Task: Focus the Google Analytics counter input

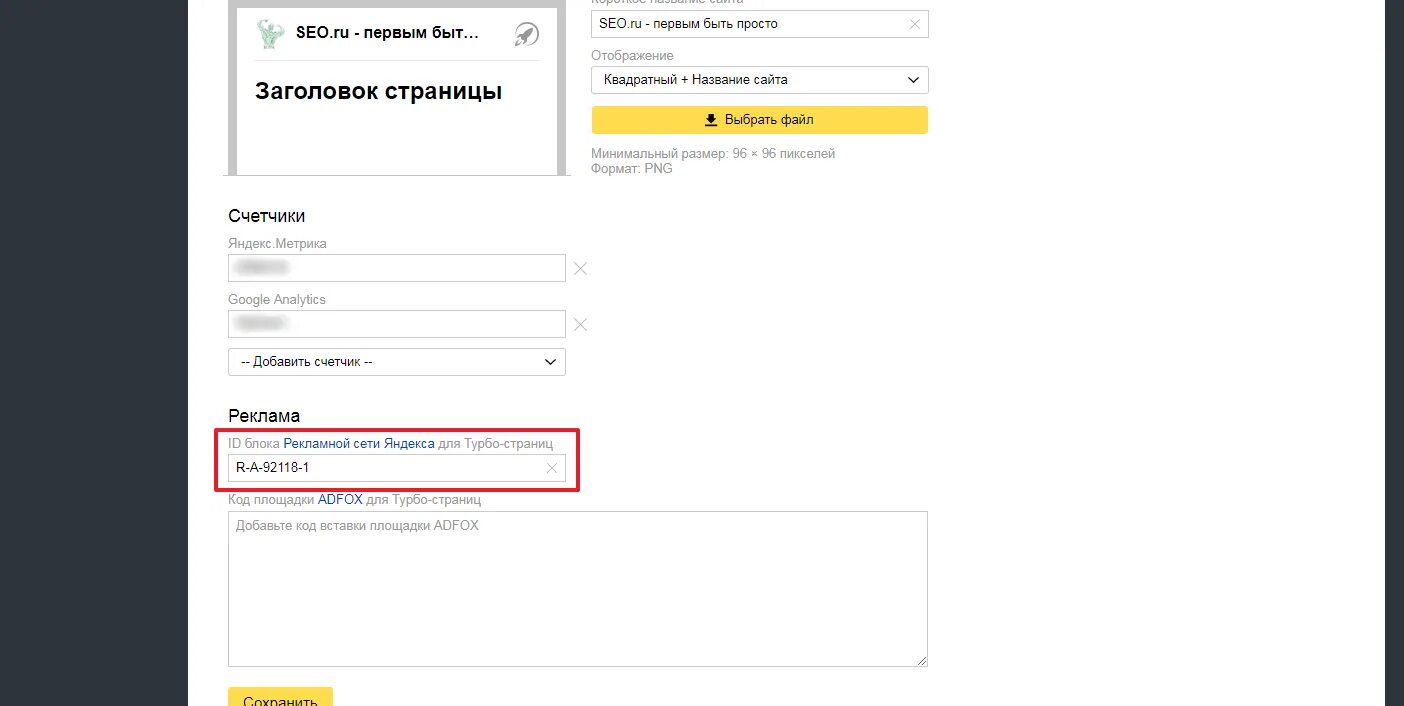Action: [397, 324]
